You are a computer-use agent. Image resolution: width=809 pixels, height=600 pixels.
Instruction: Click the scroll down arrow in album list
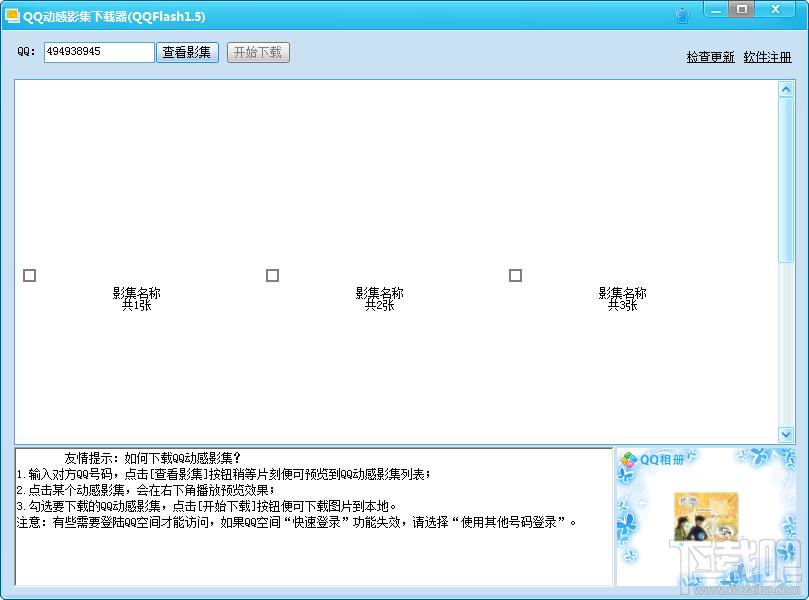click(786, 434)
